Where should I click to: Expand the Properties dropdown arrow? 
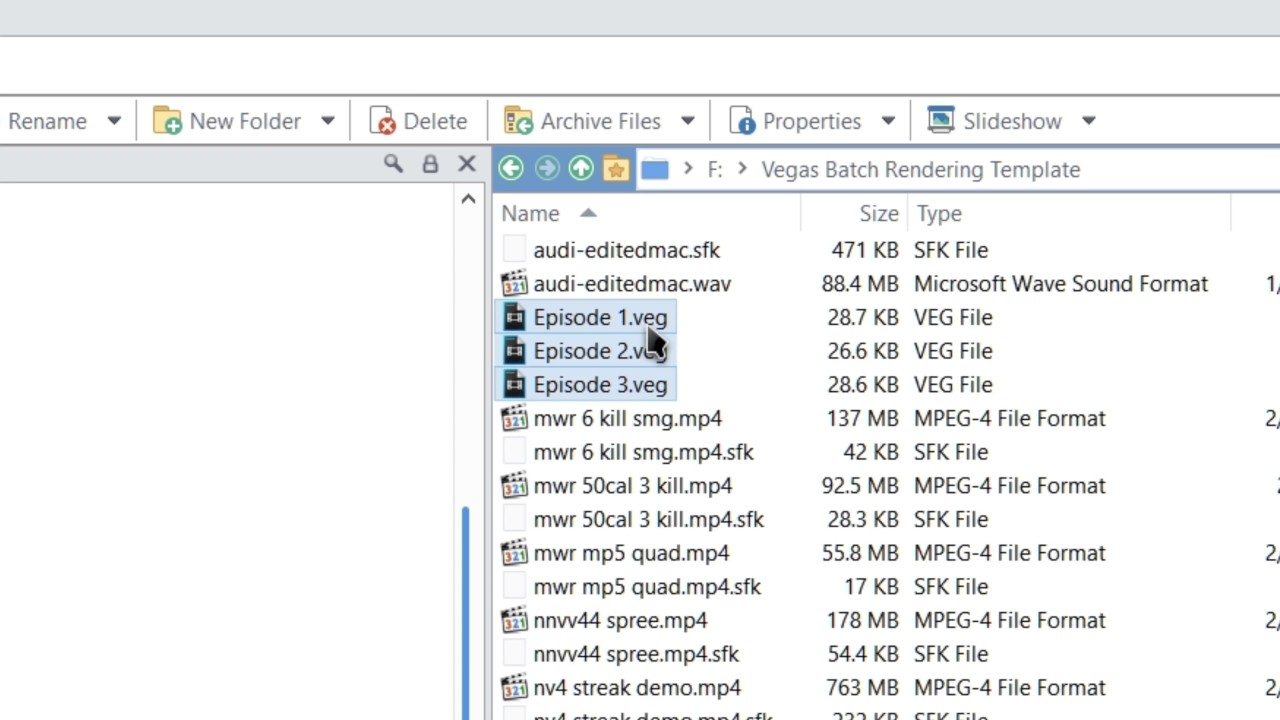(x=888, y=121)
